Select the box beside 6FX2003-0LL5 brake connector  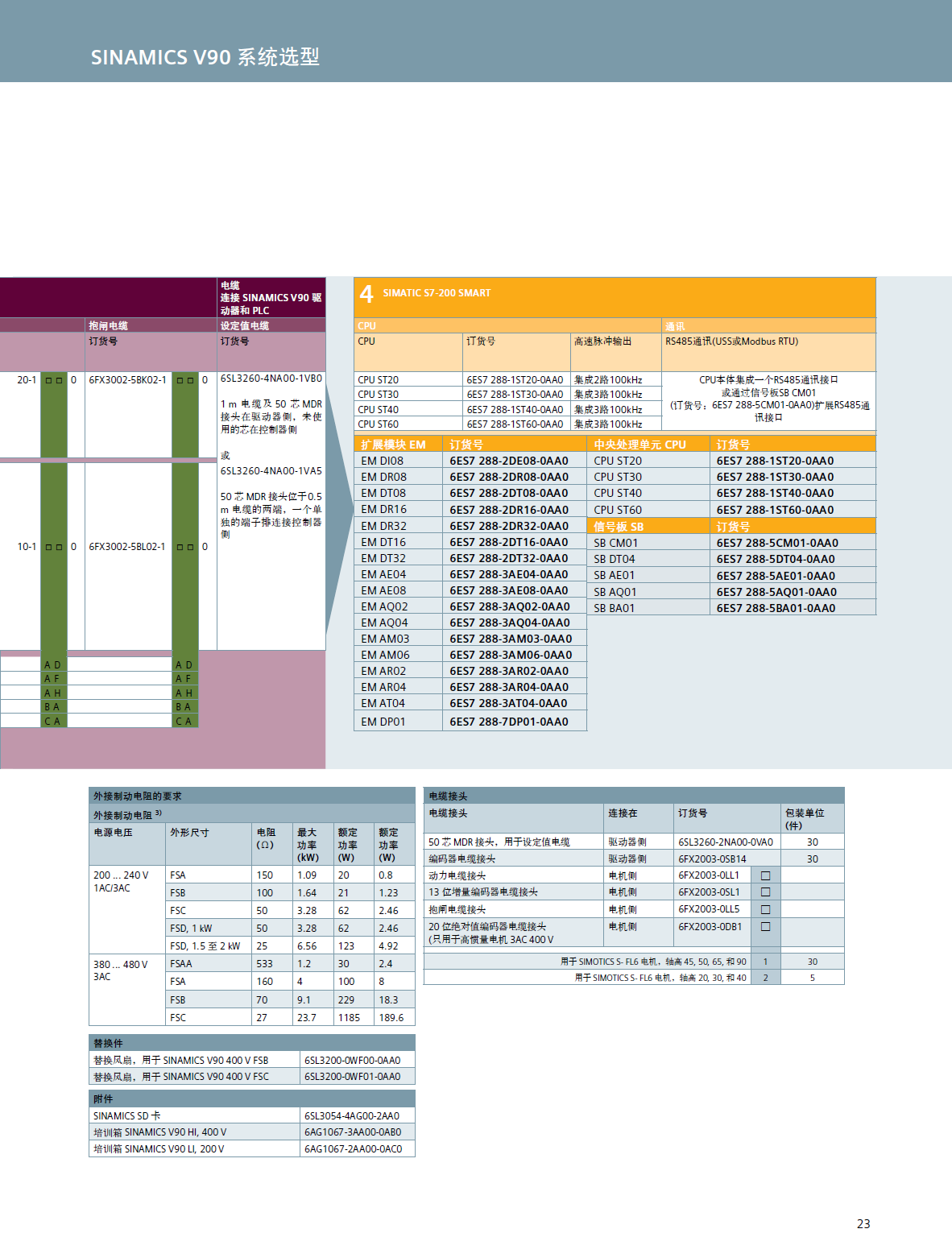point(765,909)
